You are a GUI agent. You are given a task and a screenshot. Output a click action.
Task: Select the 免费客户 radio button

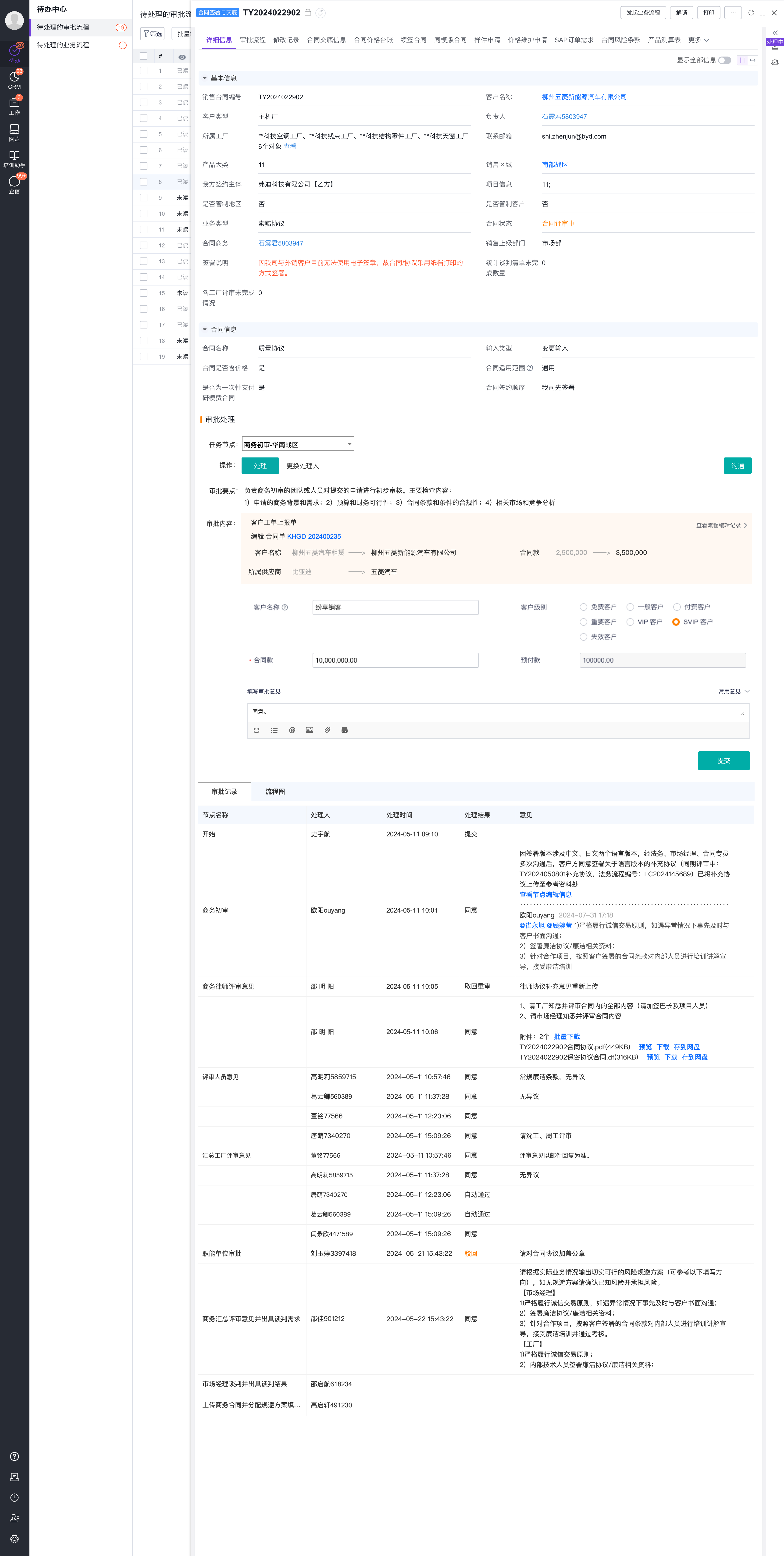point(584,607)
